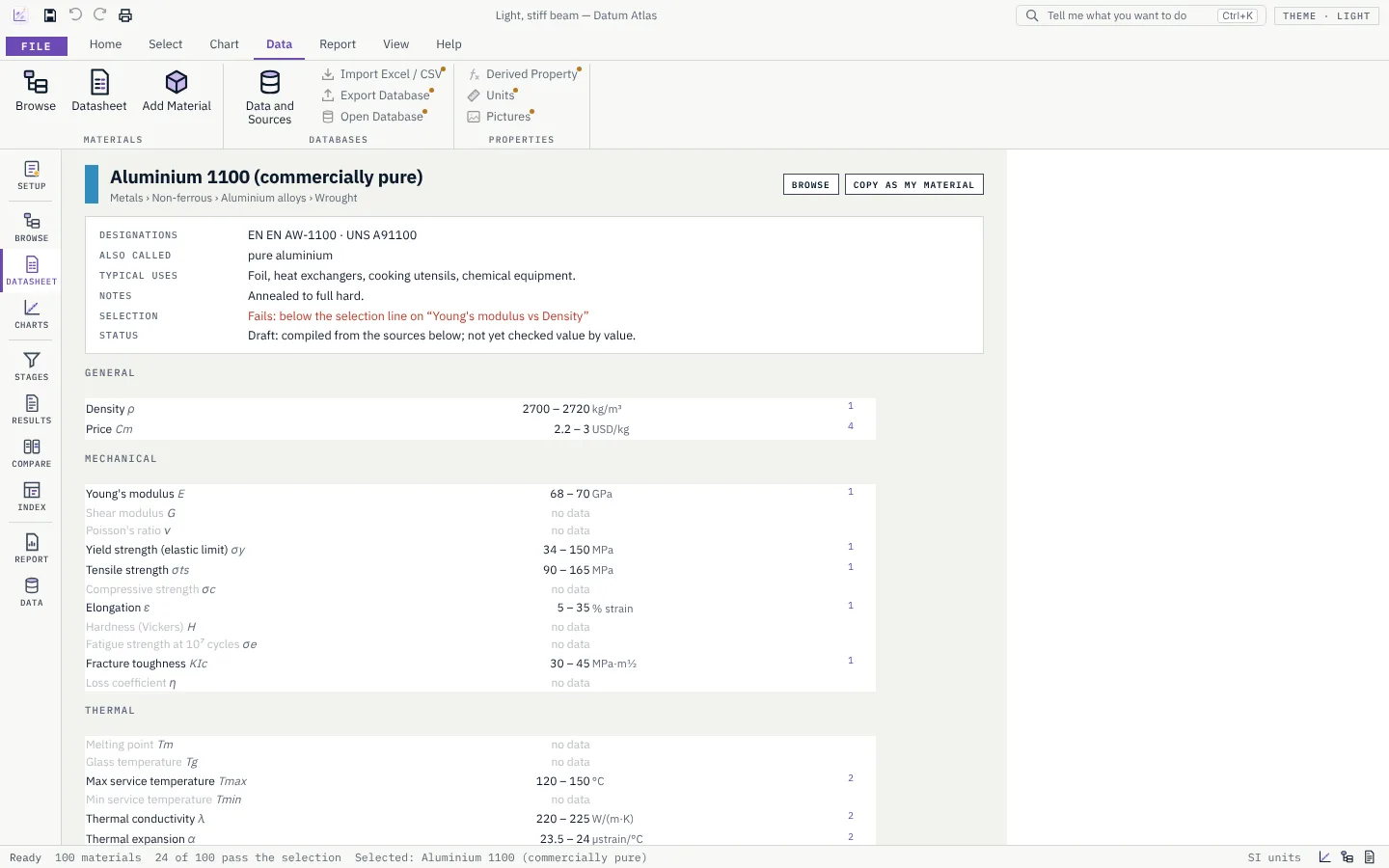Open the Compare sidebar panel
This screenshot has width=1389, height=868.
point(31,453)
